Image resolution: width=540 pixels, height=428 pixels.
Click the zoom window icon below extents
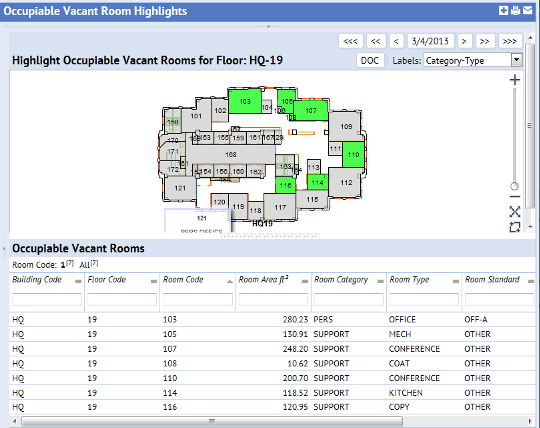[x=515, y=227]
